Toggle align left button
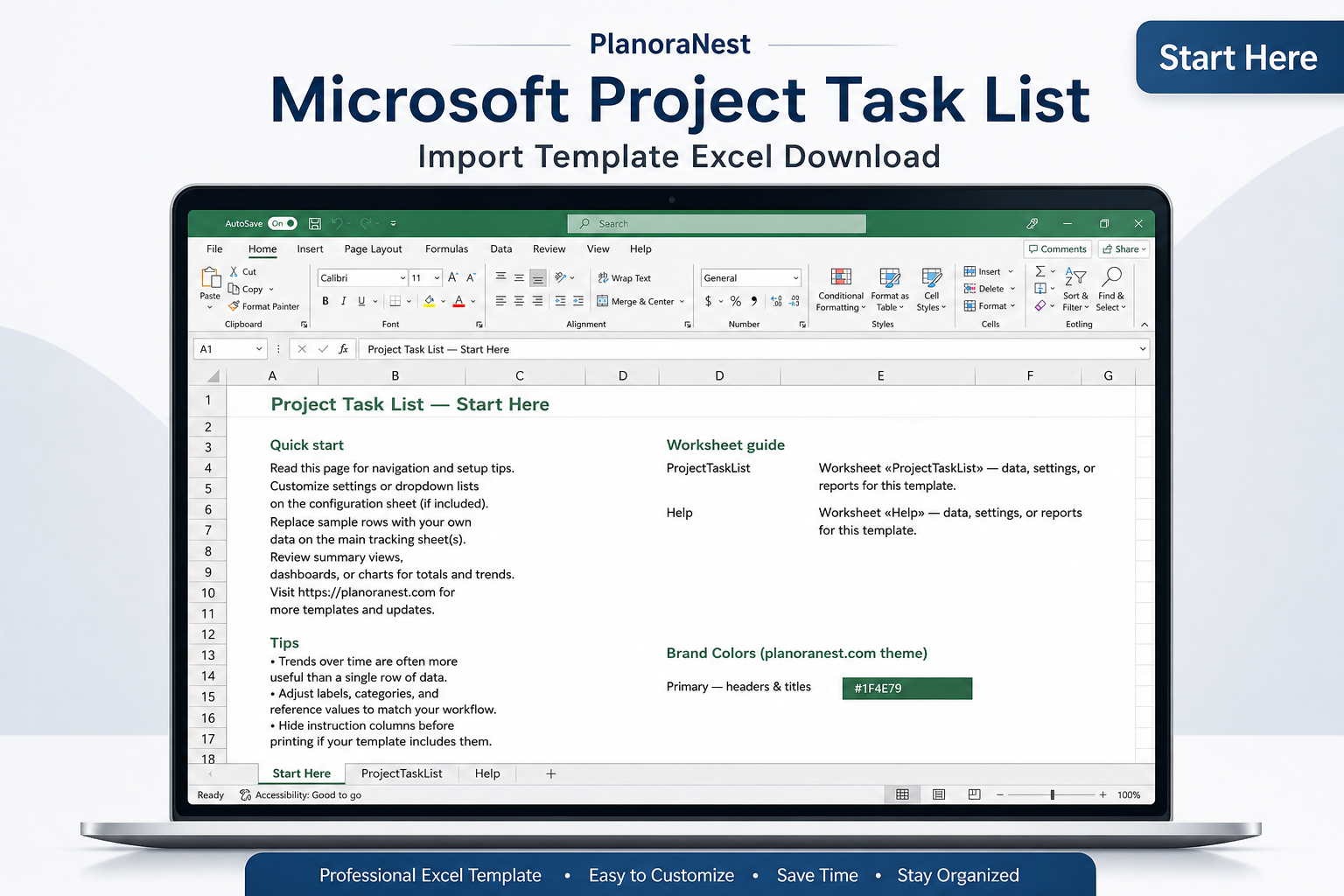1344x896 pixels. [500, 301]
